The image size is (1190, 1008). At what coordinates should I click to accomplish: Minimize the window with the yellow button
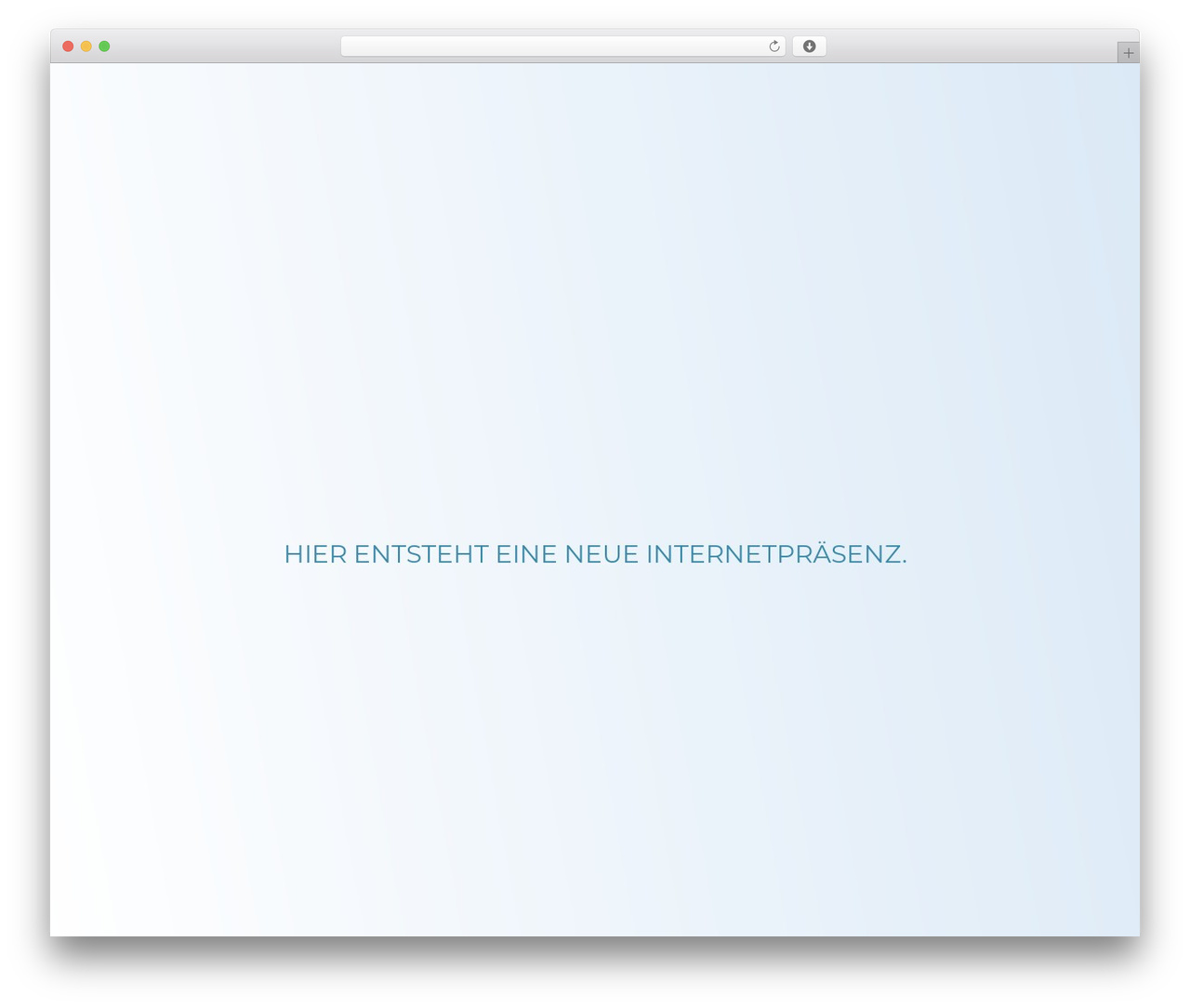86,46
